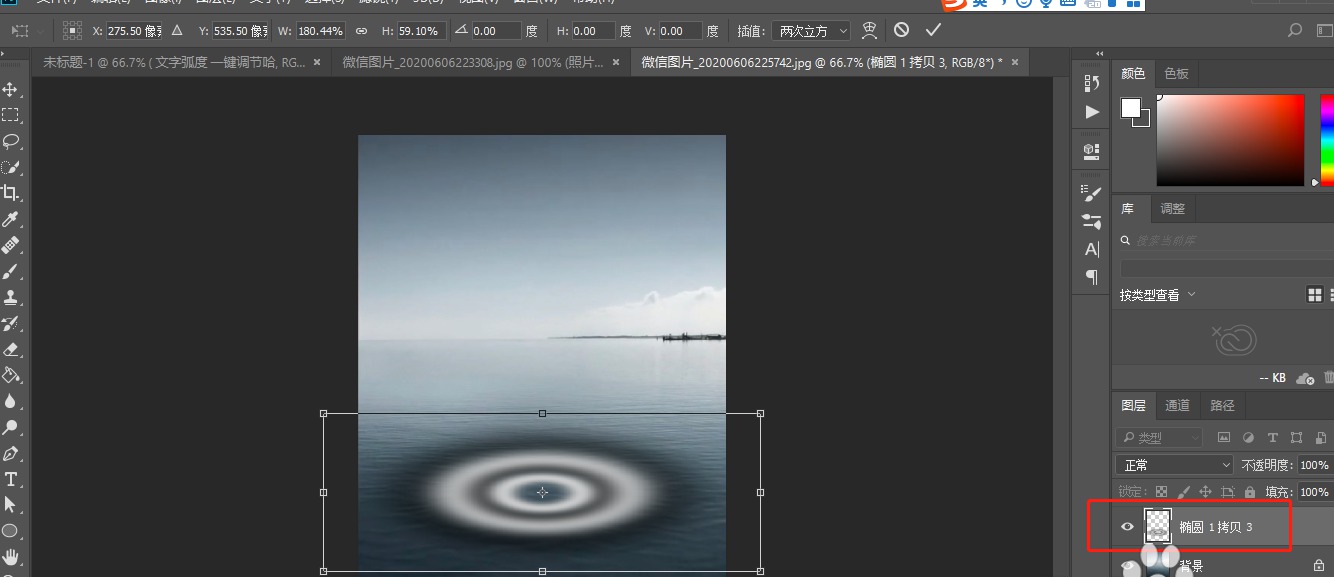Hide the 椭圆 1 拷贝 3 layer
The image size is (1334, 577).
1128,526
